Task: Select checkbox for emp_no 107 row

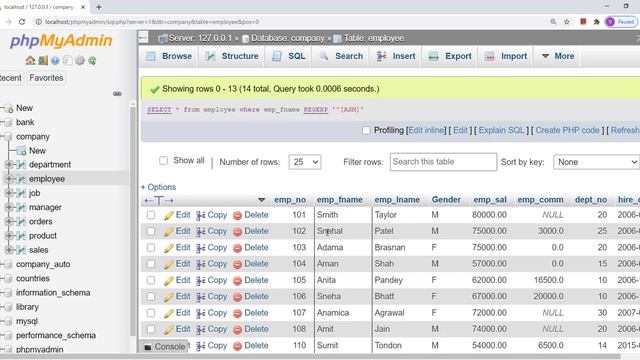Action: point(151,313)
